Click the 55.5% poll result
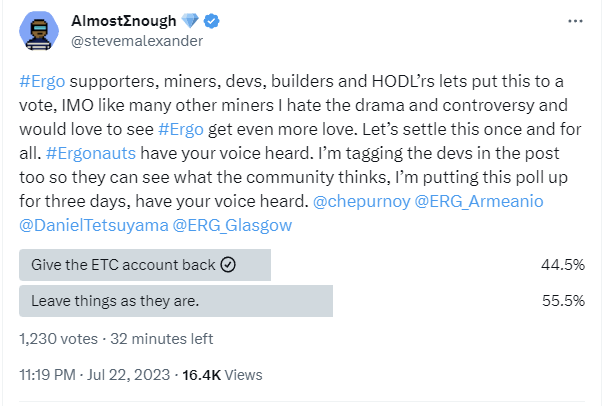Viewport: 606px width, 406px height. tap(563, 301)
